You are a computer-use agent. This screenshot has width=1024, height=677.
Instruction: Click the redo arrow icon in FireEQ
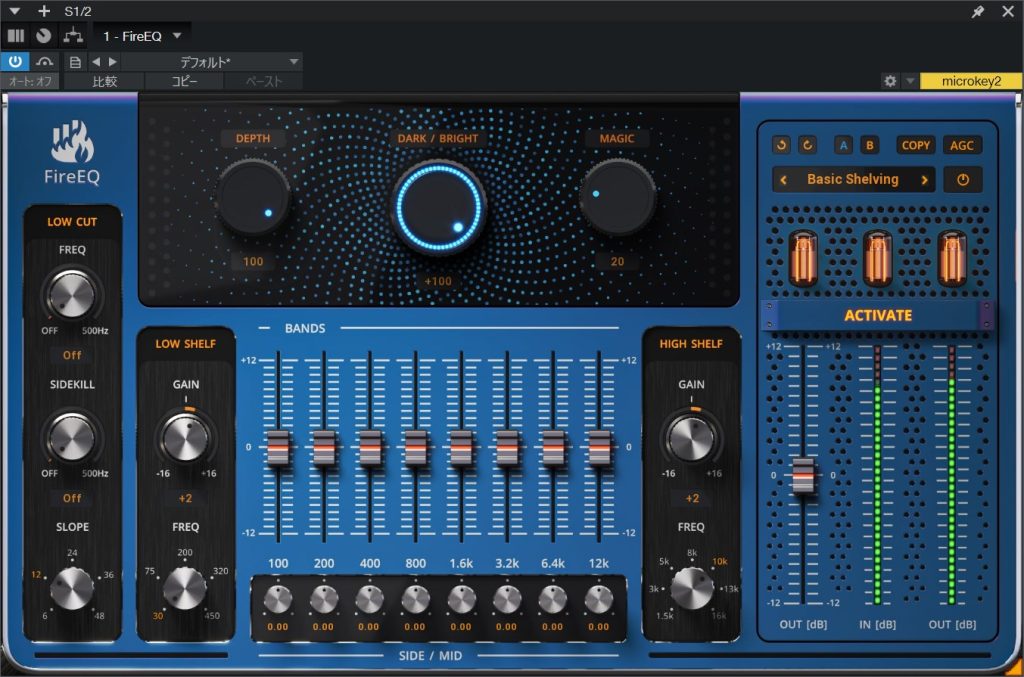(807, 145)
